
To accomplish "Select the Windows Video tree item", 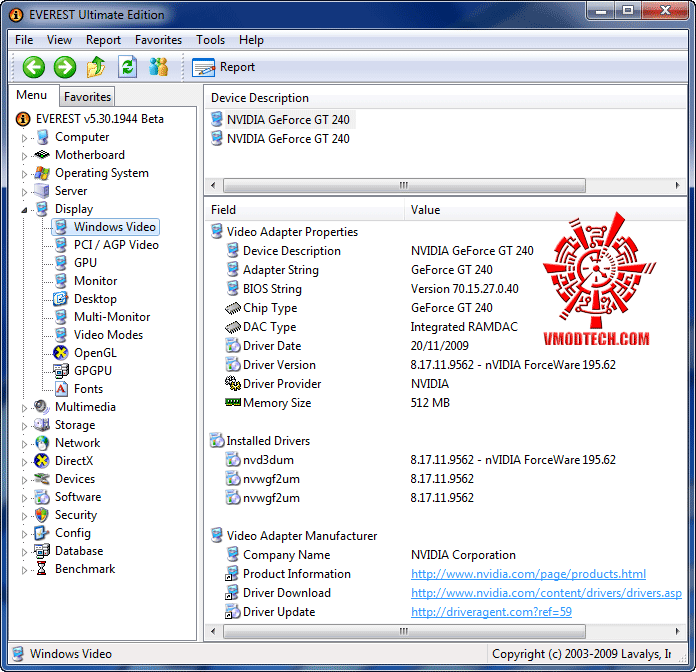I will click(106, 227).
